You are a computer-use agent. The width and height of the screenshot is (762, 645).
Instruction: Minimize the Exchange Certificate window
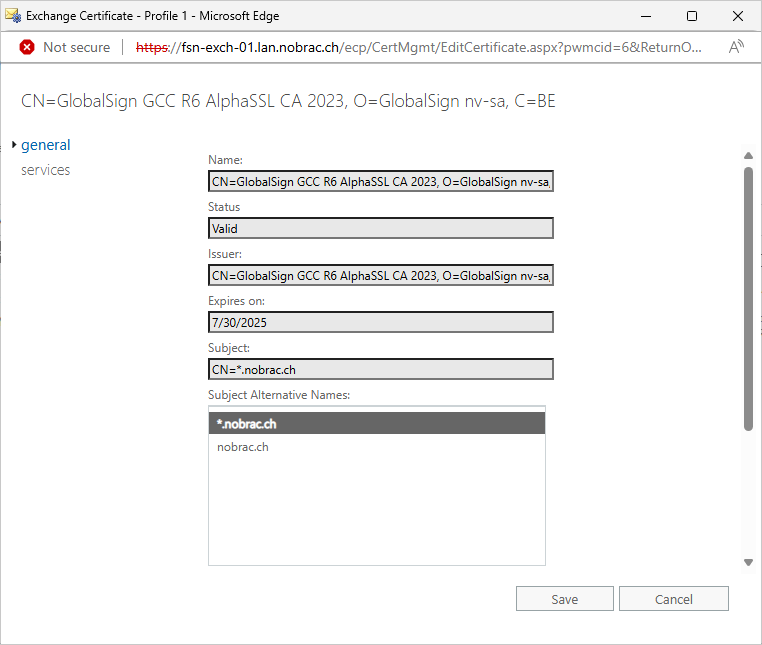(646, 16)
